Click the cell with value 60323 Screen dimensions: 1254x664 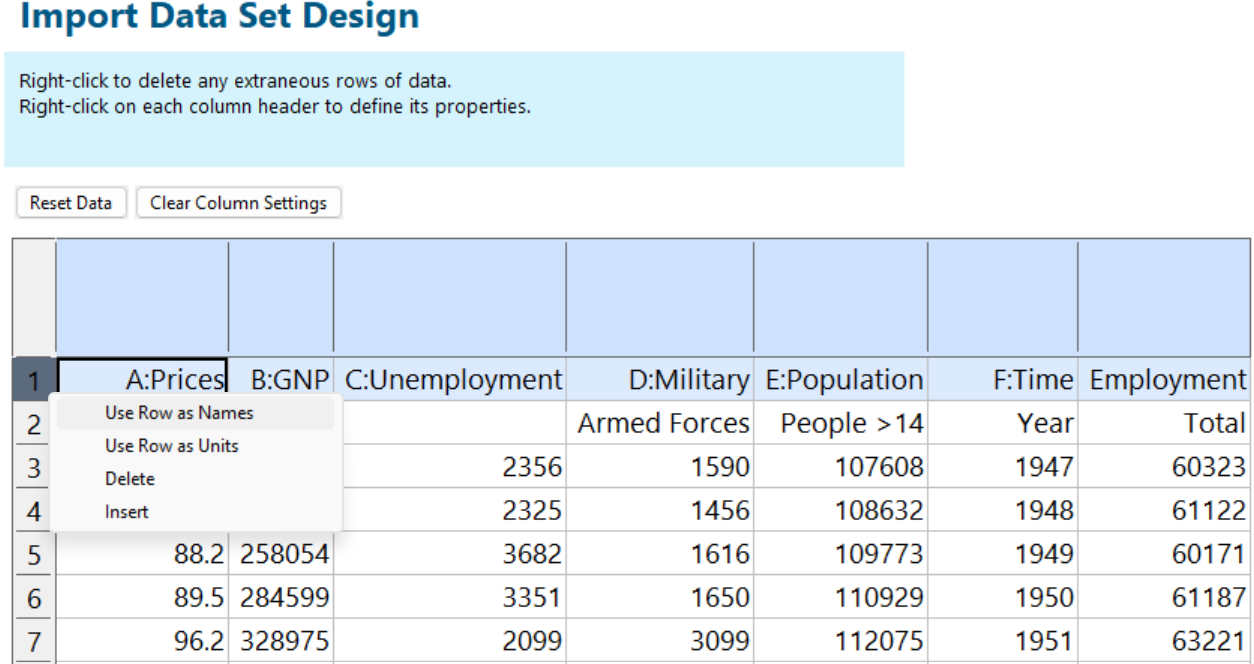tap(1164, 467)
